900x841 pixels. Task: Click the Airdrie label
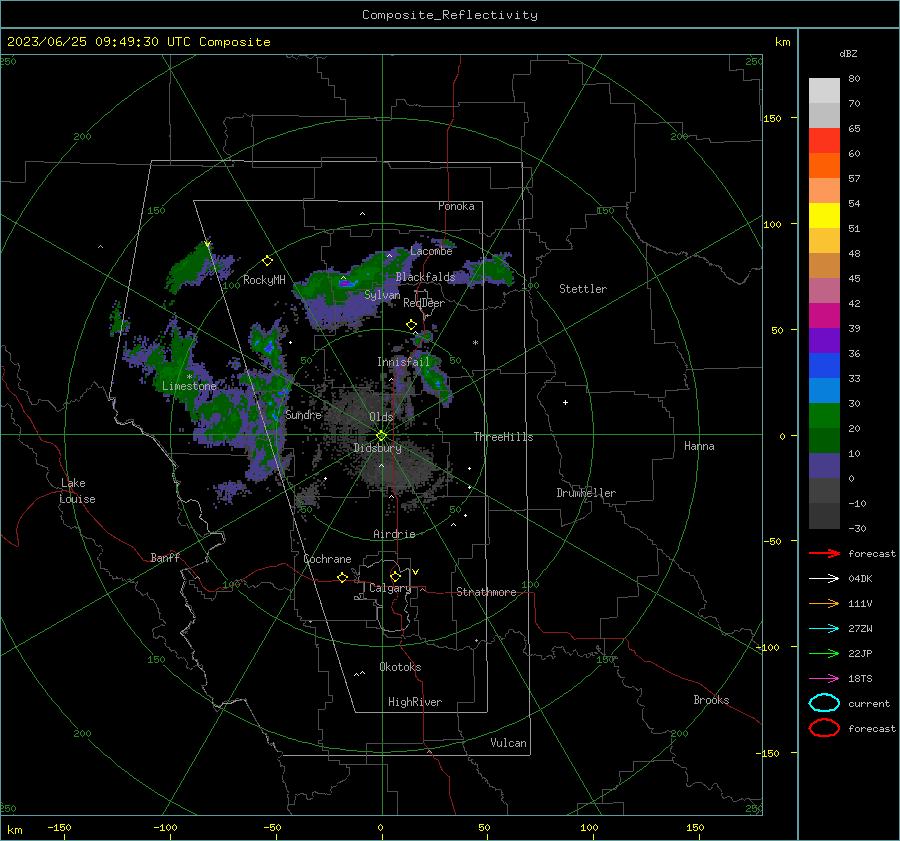click(x=394, y=534)
